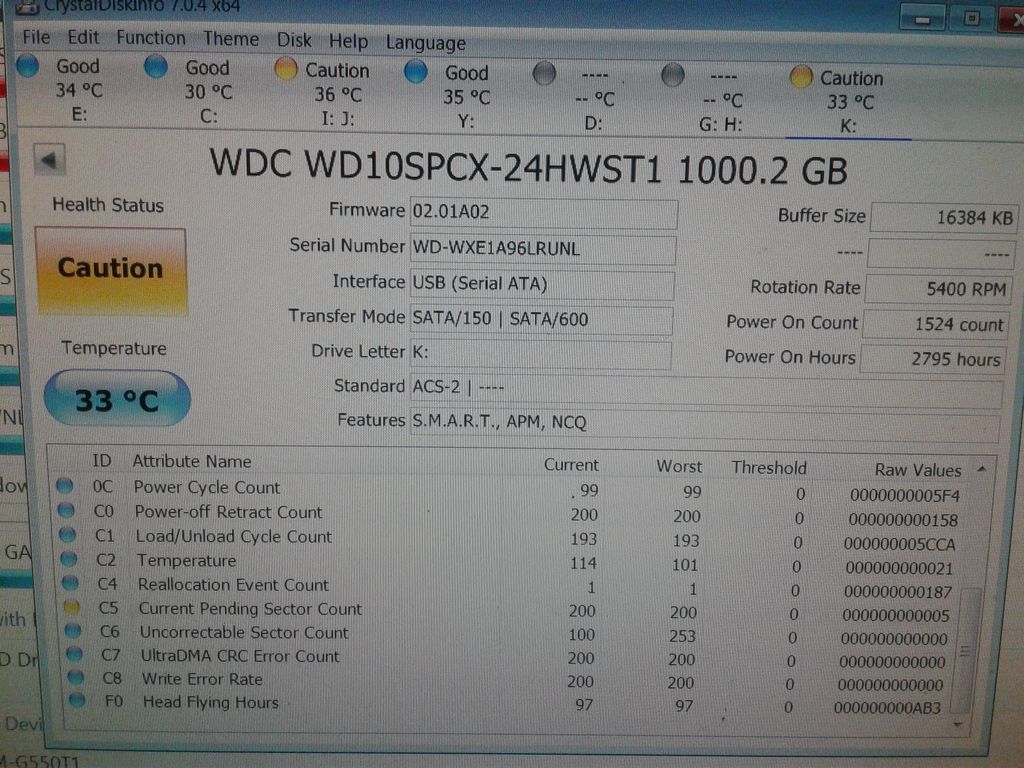Viewport: 1024px width, 768px height.
Task: Select the Y: drive status icon
Action: tap(415, 71)
